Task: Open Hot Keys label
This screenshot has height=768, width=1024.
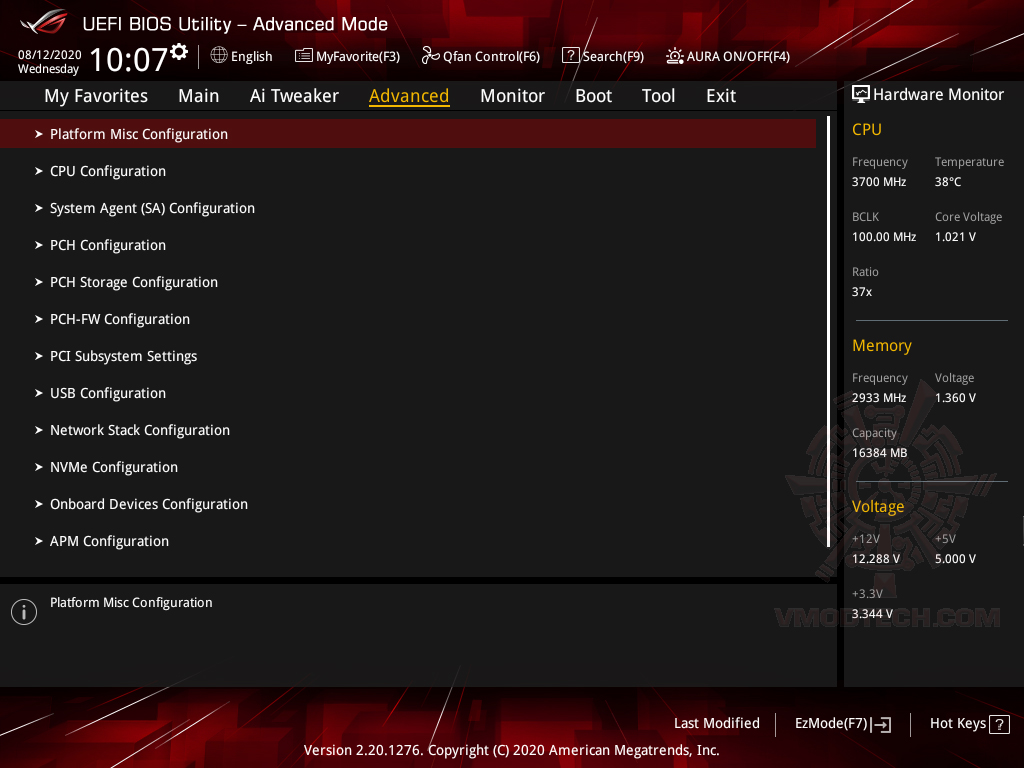Action: [957, 724]
